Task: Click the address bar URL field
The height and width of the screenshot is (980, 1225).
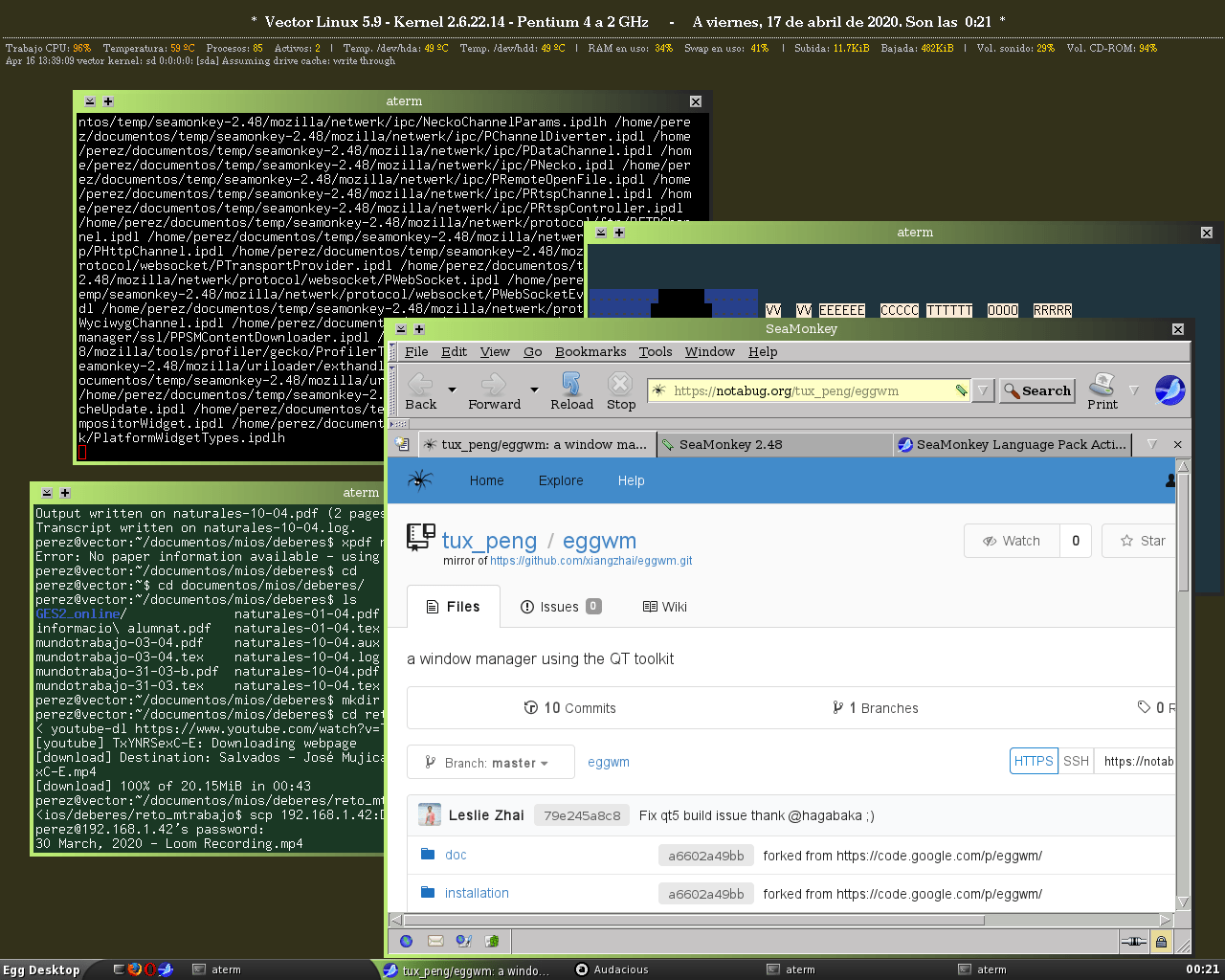Action: point(812,390)
